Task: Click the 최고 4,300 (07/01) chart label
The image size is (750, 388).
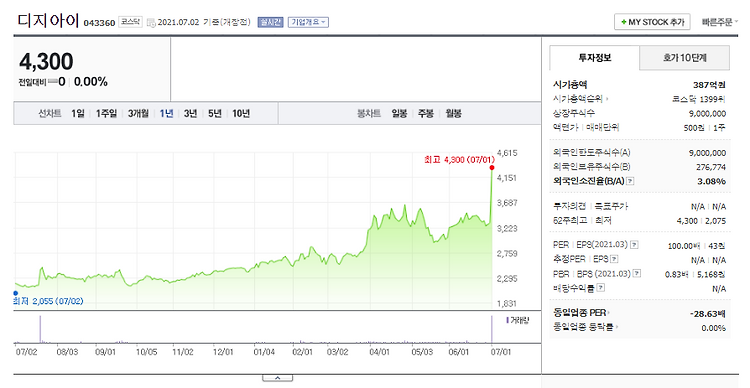Action: 459,159
